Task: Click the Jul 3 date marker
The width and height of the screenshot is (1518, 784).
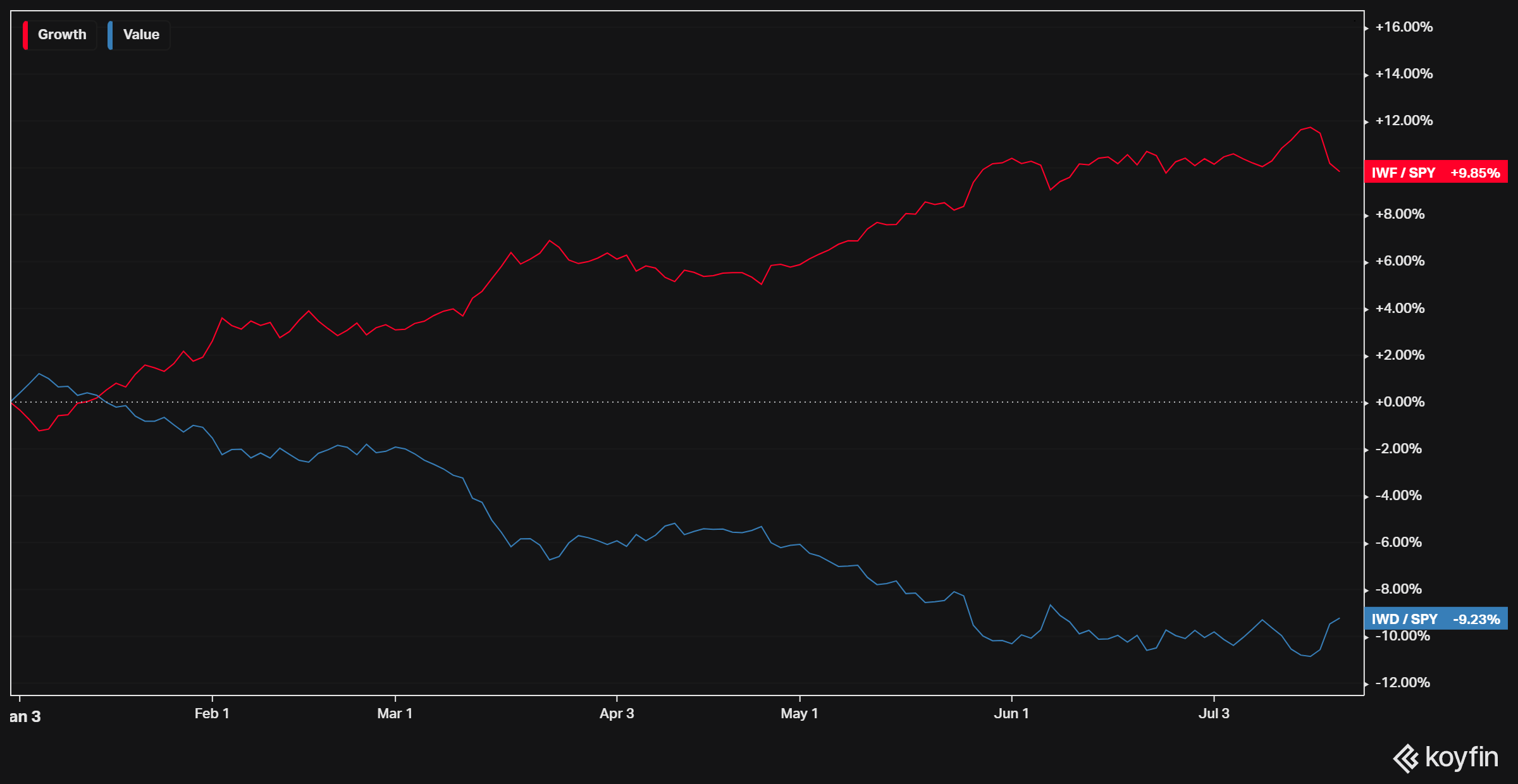Action: (1214, 713)
